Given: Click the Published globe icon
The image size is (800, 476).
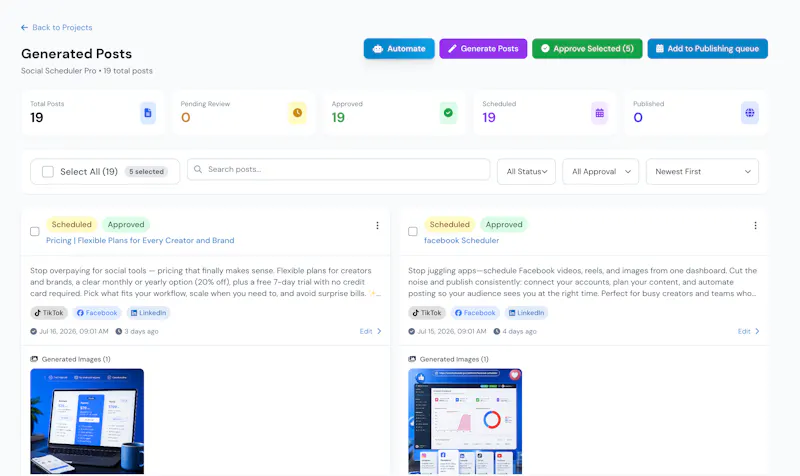Looking at the screenshot, I should point(749,113).
